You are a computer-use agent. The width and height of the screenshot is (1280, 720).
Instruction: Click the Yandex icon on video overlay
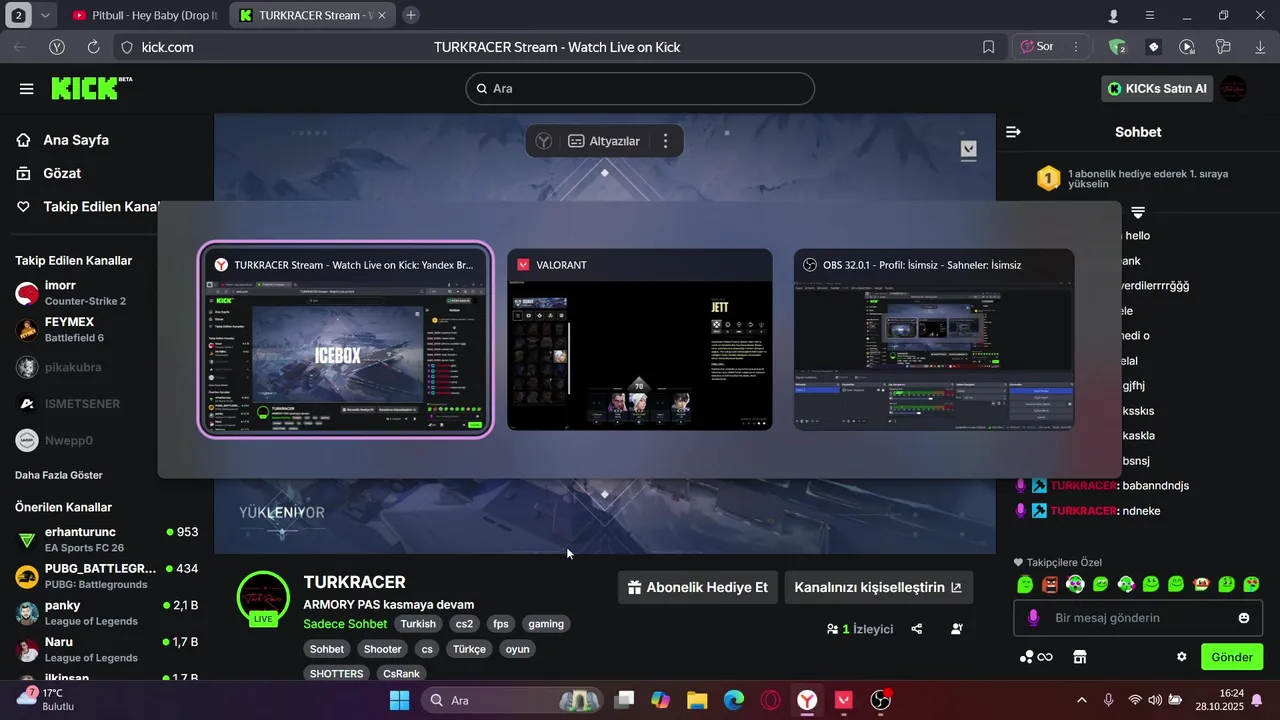[x=543, y=141]
